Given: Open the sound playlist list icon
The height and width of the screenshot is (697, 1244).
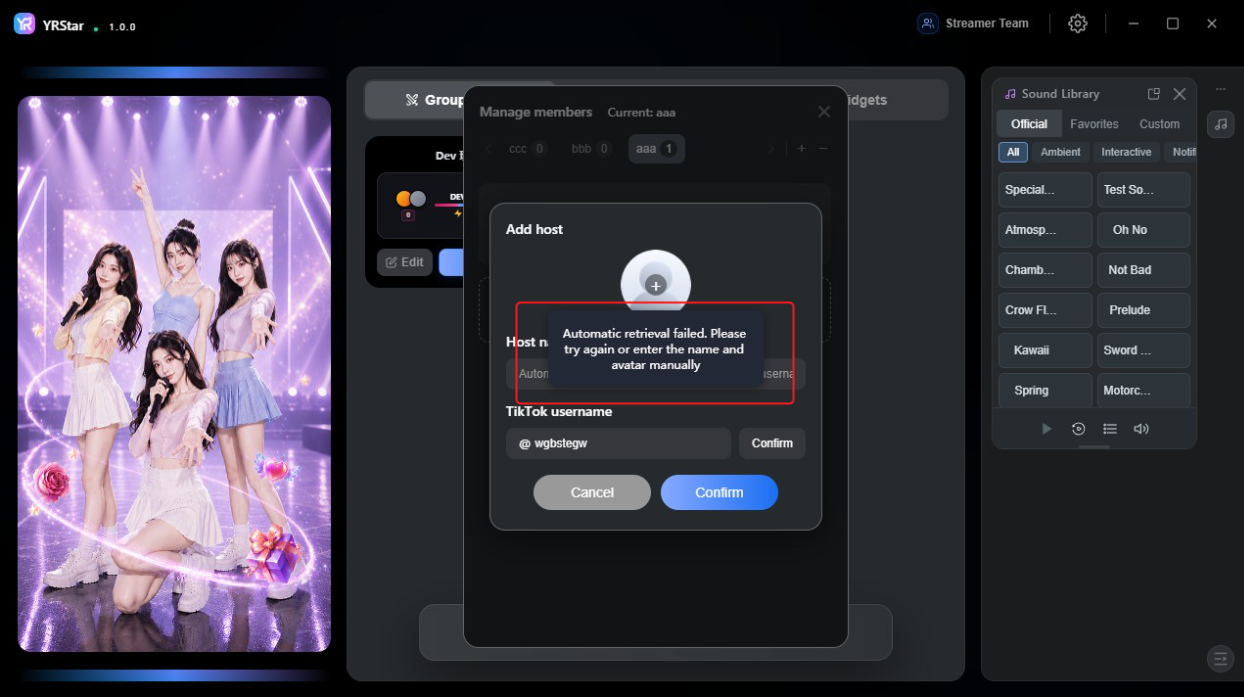Looking at the screenshot, I should click(x=1110, y=428).
